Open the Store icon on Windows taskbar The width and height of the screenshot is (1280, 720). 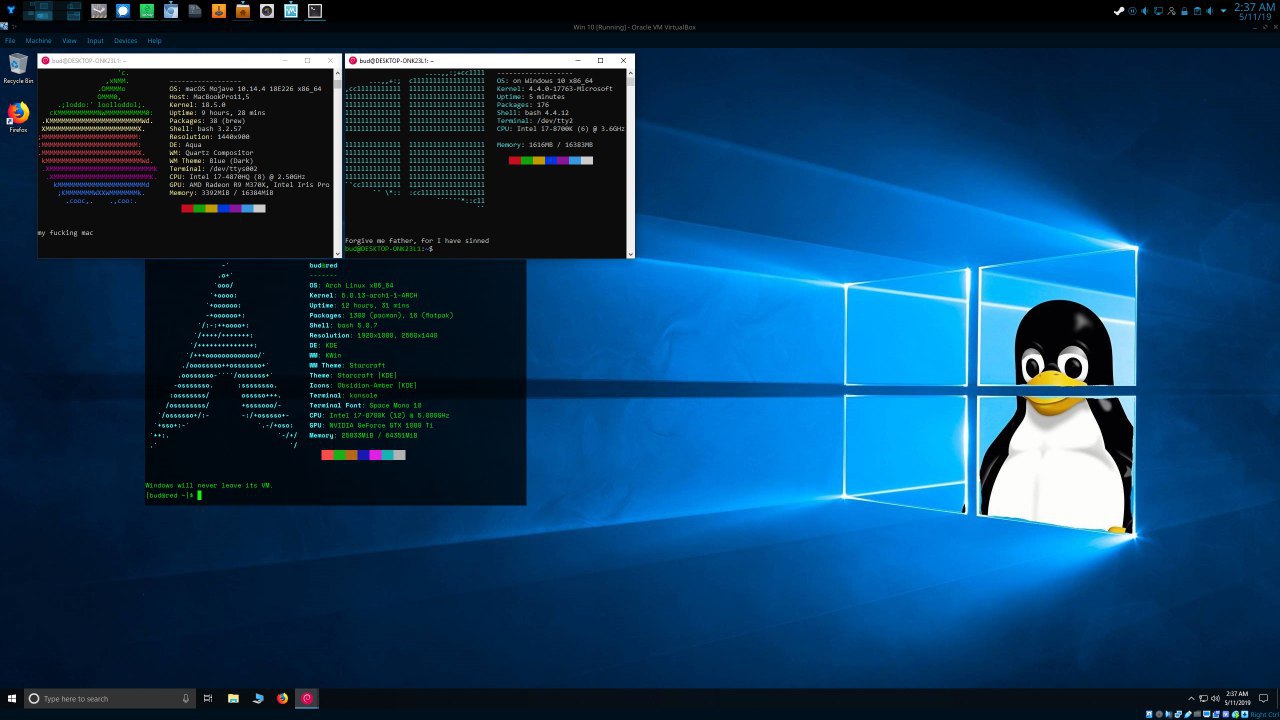[258, 698]
